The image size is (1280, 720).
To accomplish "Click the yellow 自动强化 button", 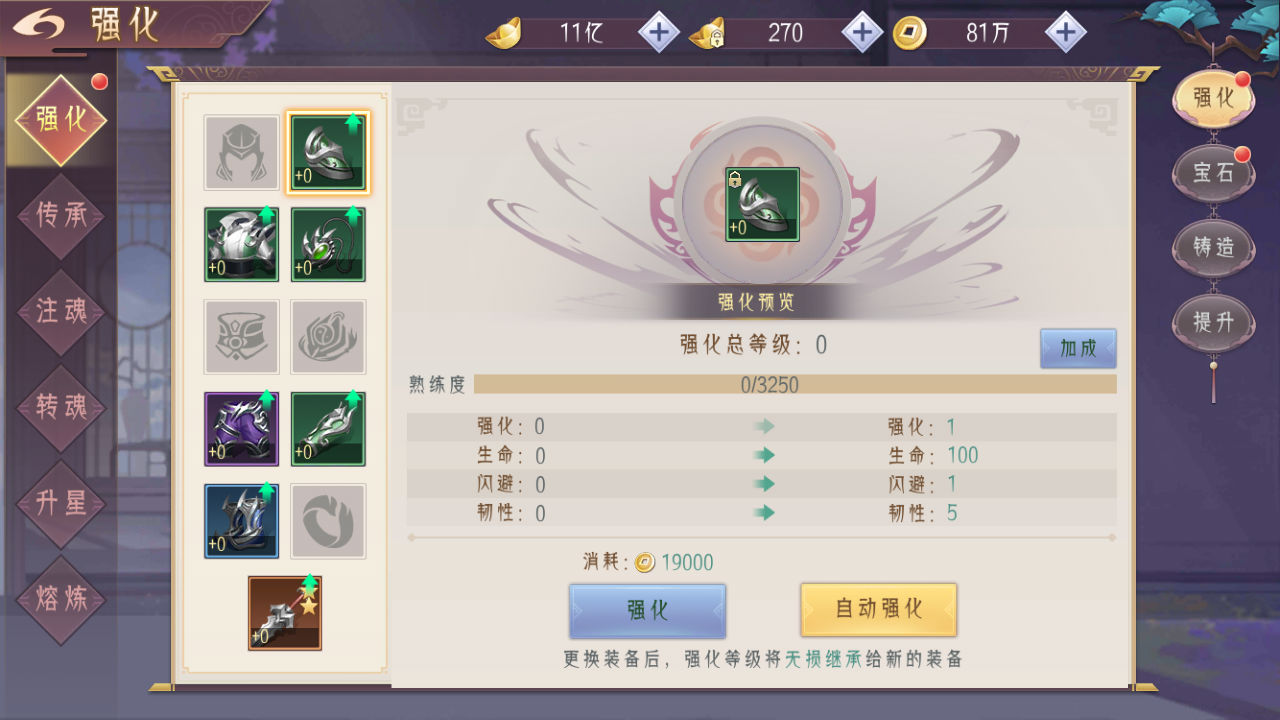I will [x=879, y=609].
